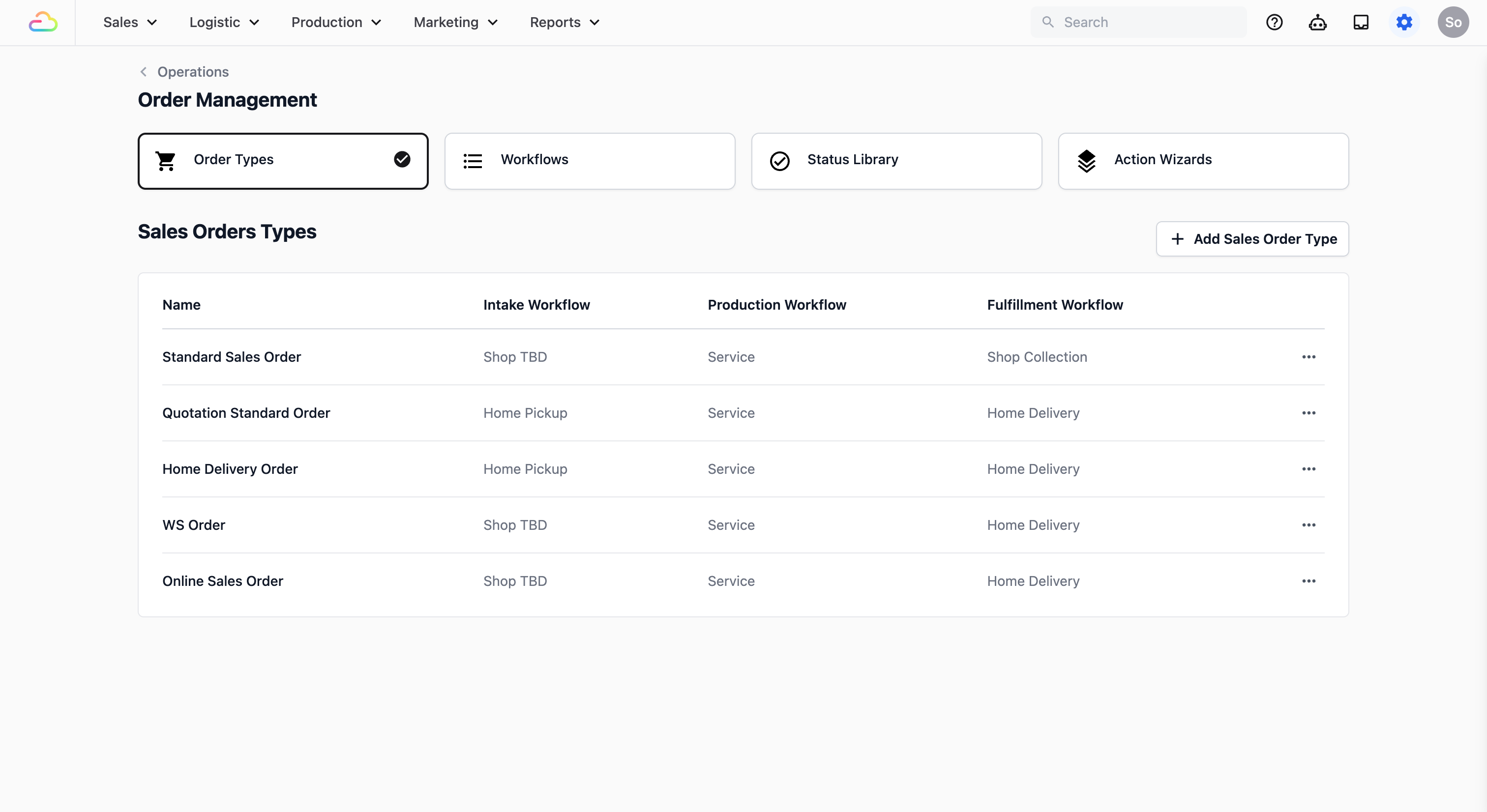The width and height of the screenshot is (1487, 812).
Task: Open Quotation Standard Order row
Action: coord(246,413)
